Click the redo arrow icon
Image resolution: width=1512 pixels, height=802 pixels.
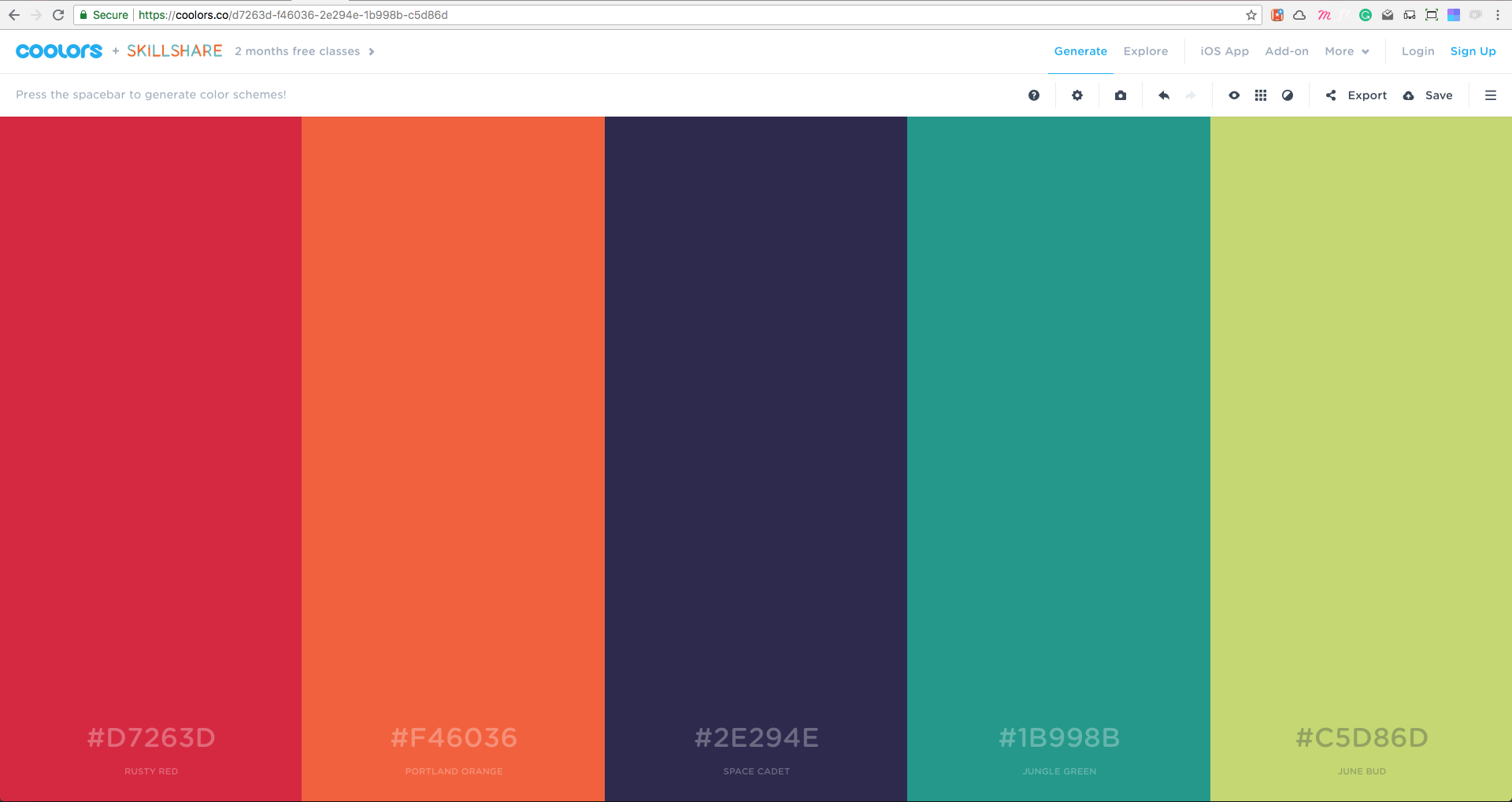1190,95
